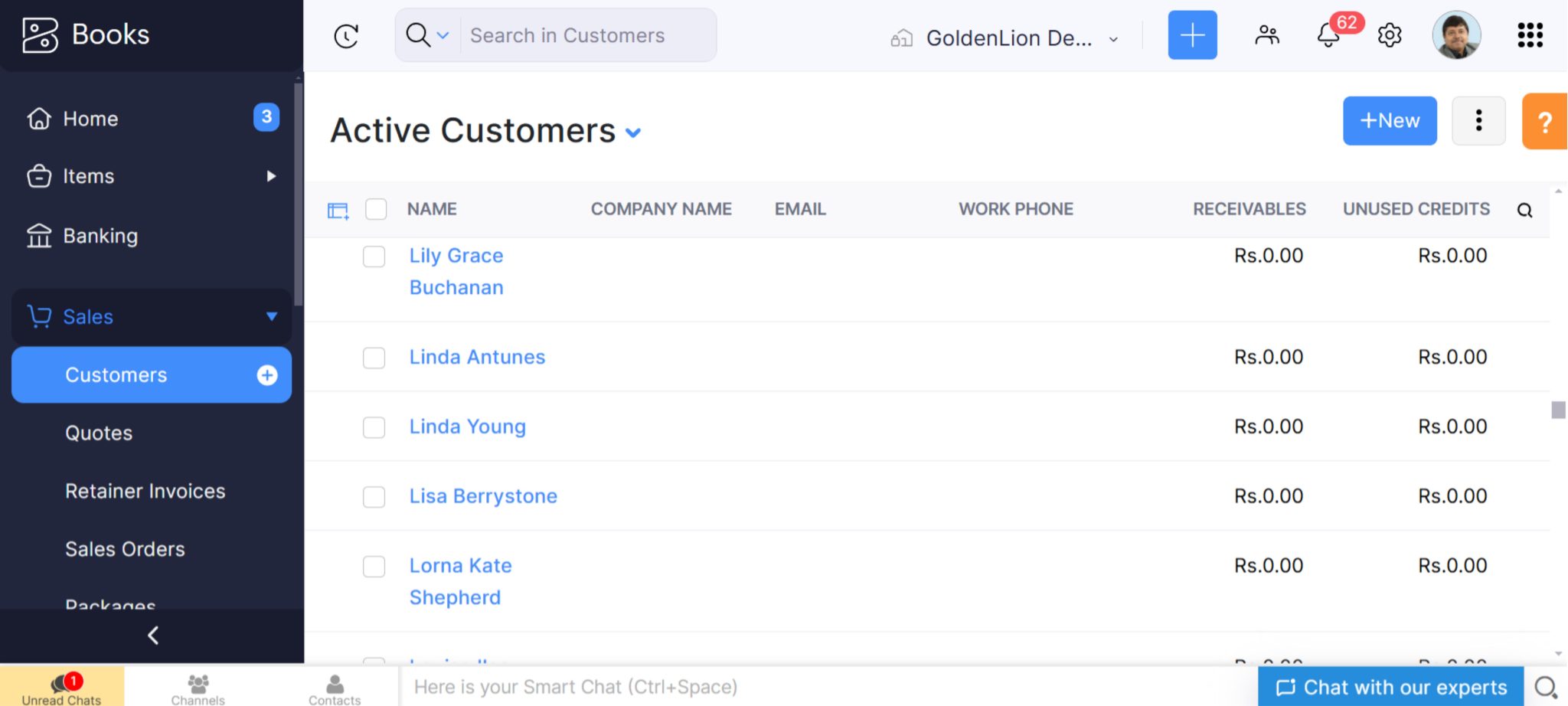Click the referral people icon in the top bar
The width and height of the screenshot is (1568, 706).
coord(1266,35)
